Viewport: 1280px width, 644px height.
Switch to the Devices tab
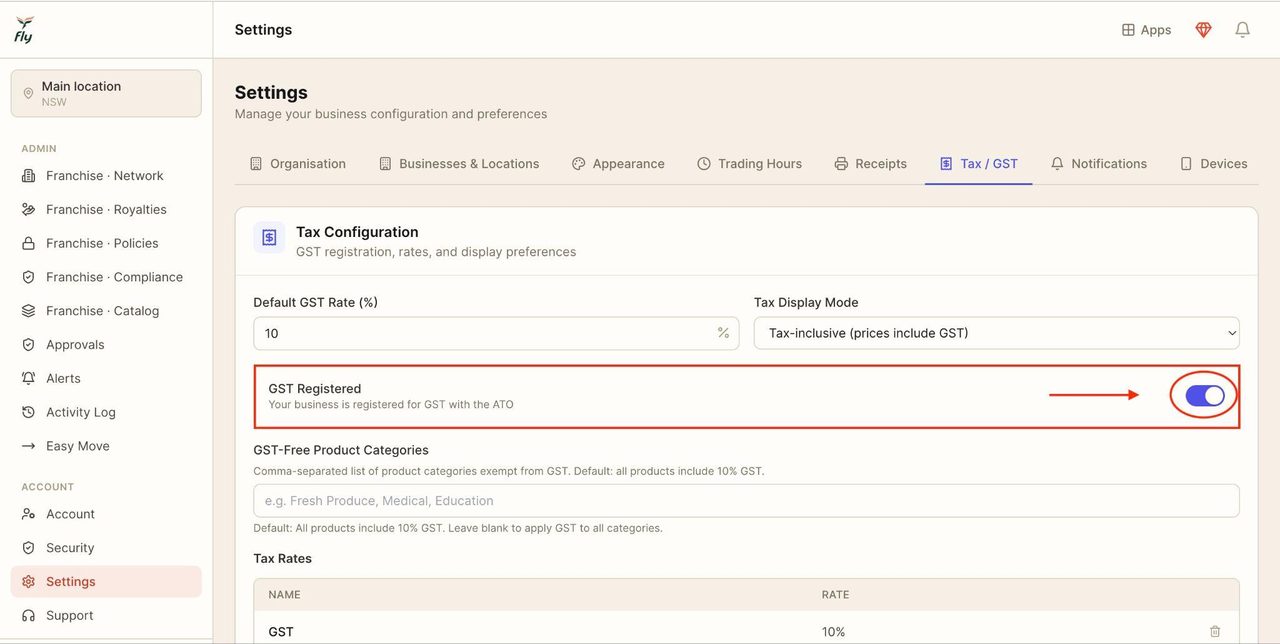[x=1213, y=164]
